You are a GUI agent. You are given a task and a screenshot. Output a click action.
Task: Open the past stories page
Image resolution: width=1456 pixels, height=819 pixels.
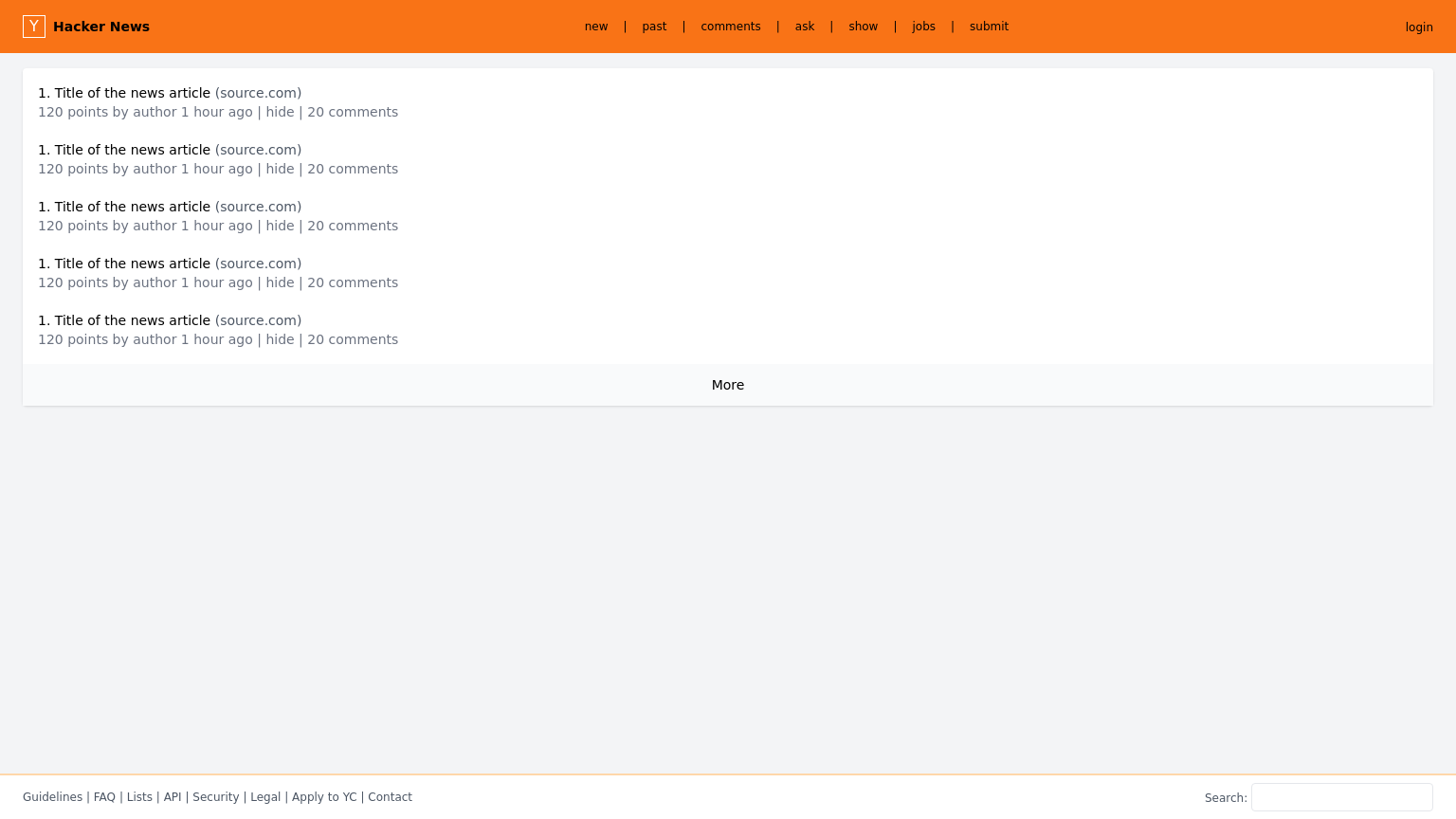point(654,27)
